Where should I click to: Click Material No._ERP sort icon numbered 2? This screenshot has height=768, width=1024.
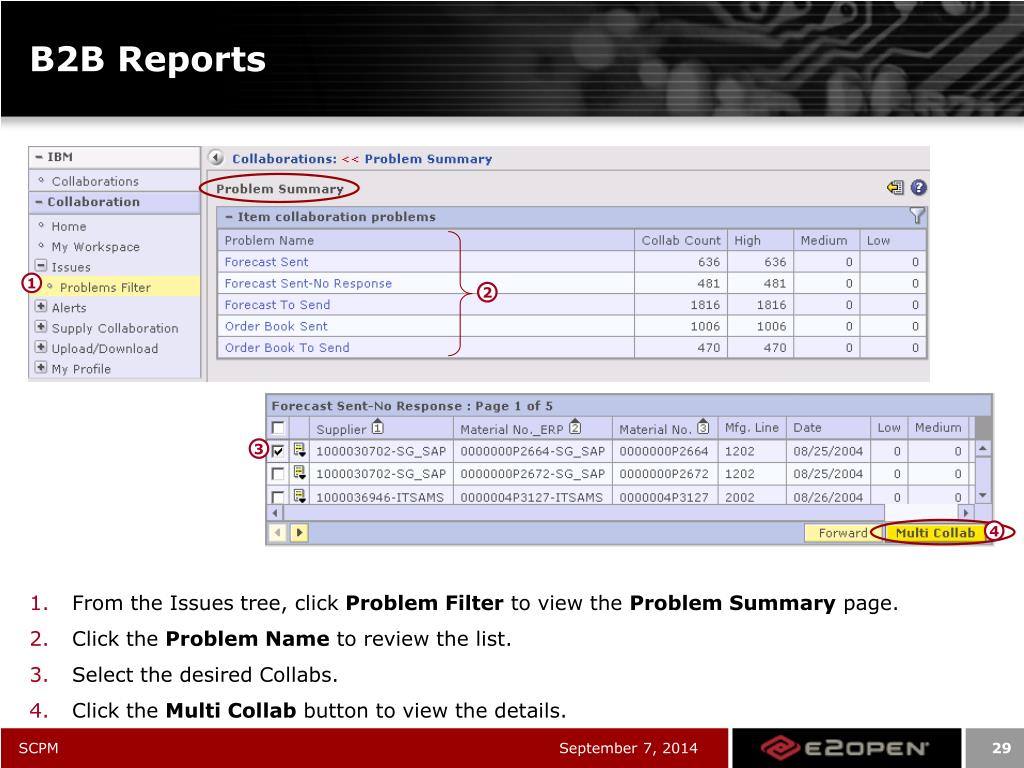575,427
